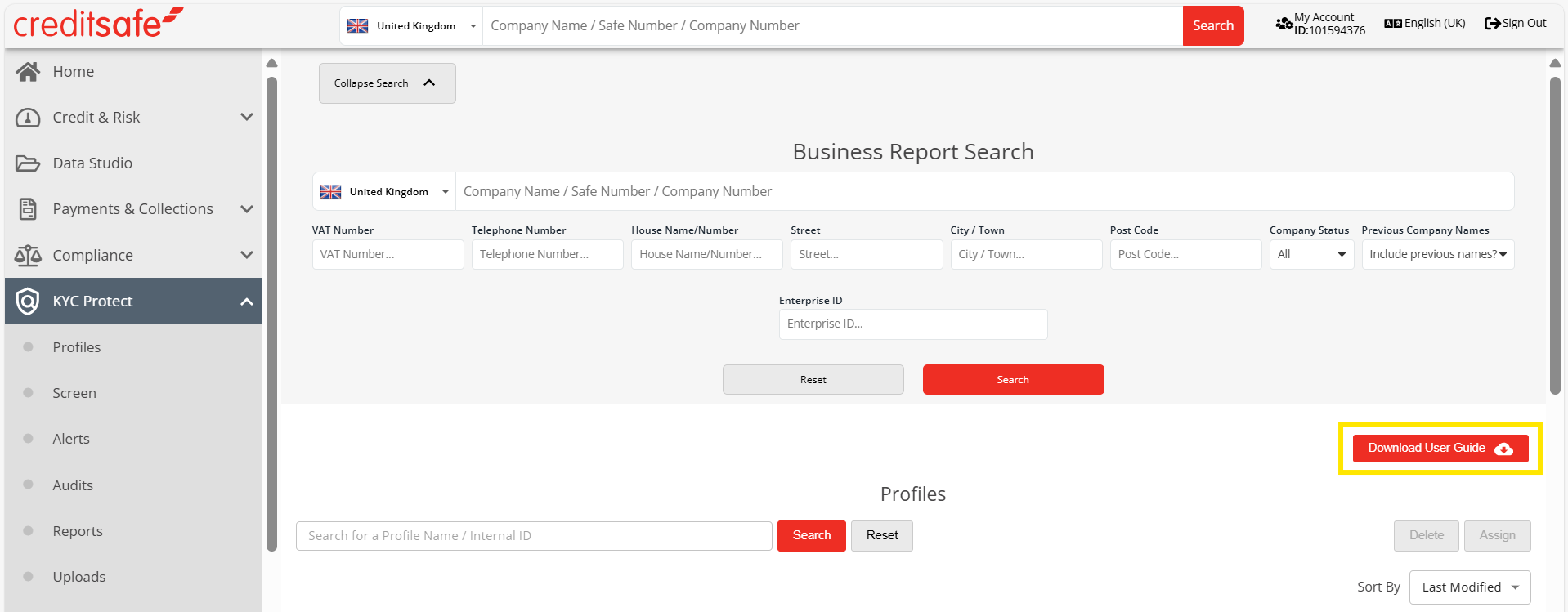
Task: Click the UK flag in Business Report Search
Action: 330,192
